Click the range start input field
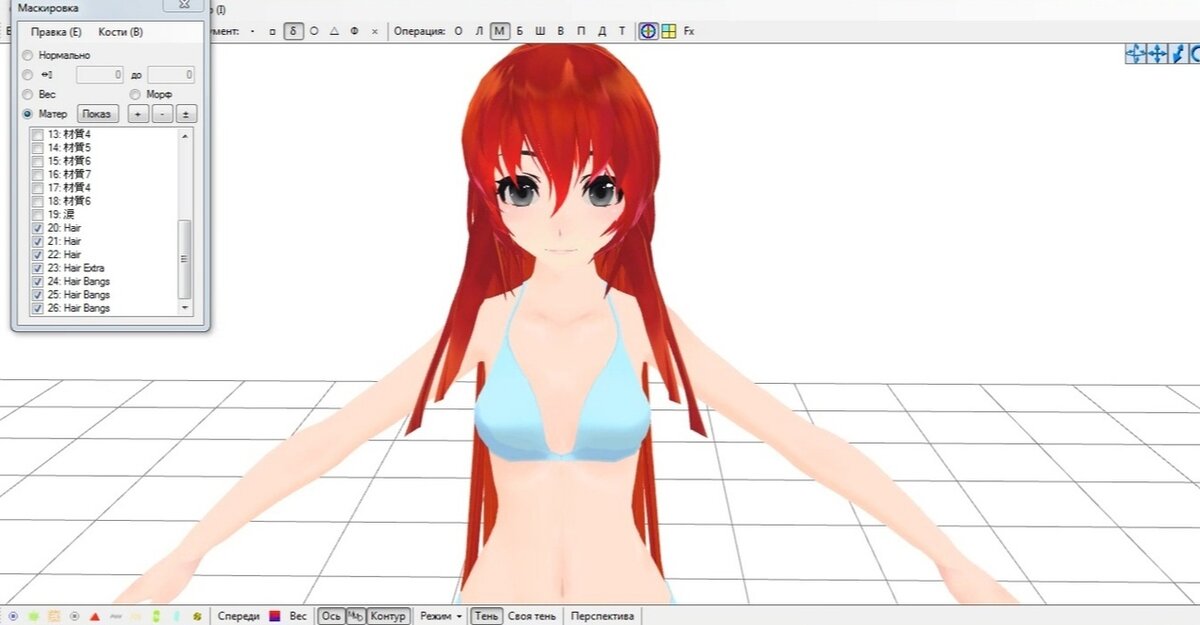Image resolution: width=1200 pixels, height=625 pixels. [100, 75]
